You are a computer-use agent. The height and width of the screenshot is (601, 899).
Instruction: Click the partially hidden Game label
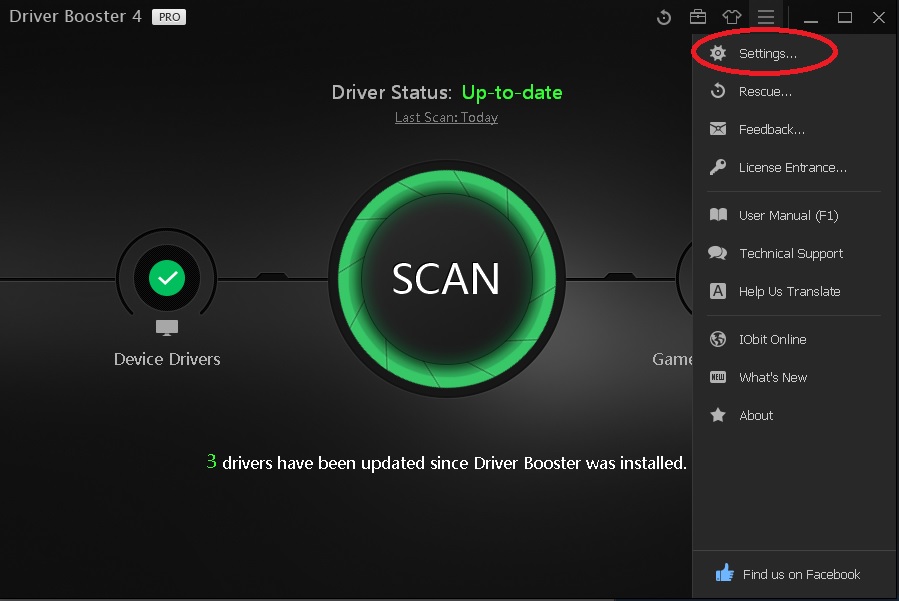pyautogui.click(x=672, y=359)
